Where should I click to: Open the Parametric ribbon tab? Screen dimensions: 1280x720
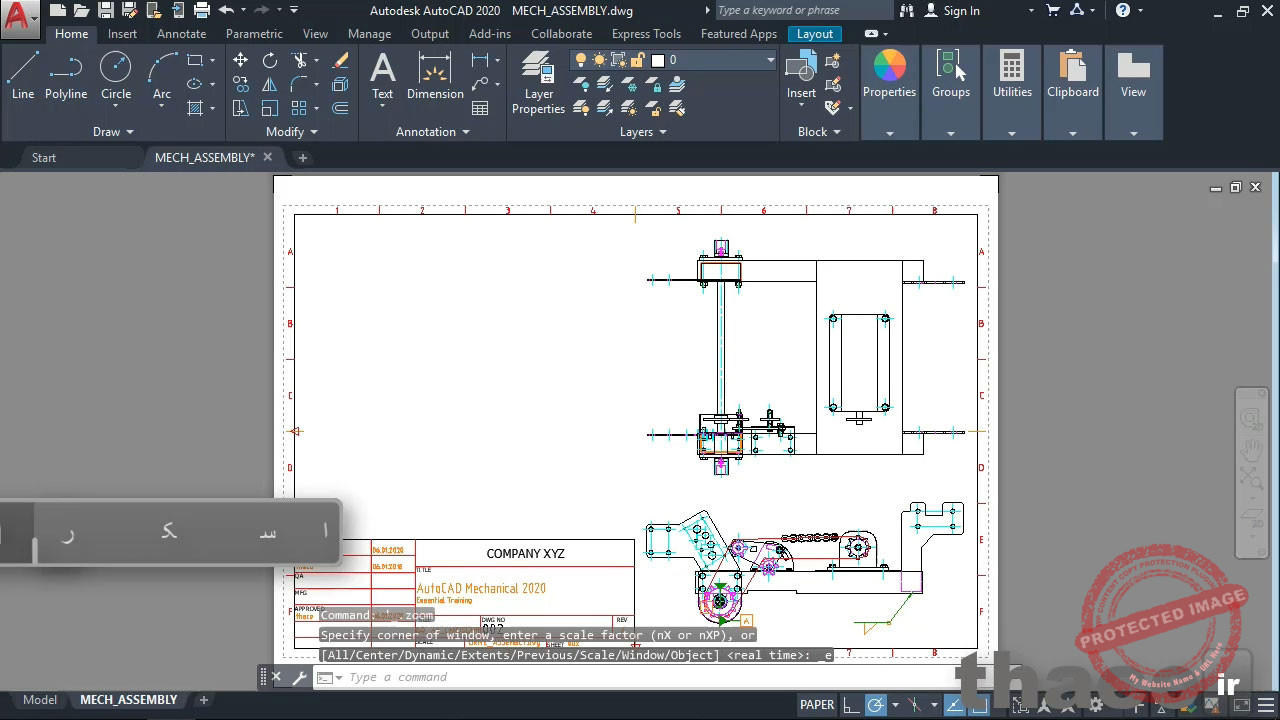pyautogui.click(x=254, y=33)
